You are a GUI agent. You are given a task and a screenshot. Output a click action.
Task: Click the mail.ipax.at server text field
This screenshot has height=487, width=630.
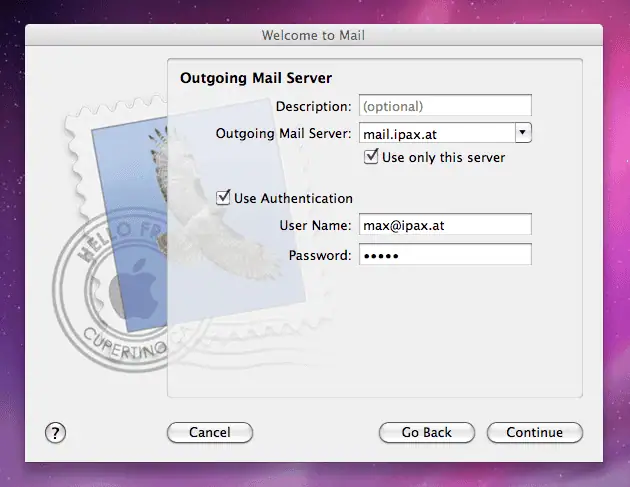pyautogui.click(x=434, y=132)
